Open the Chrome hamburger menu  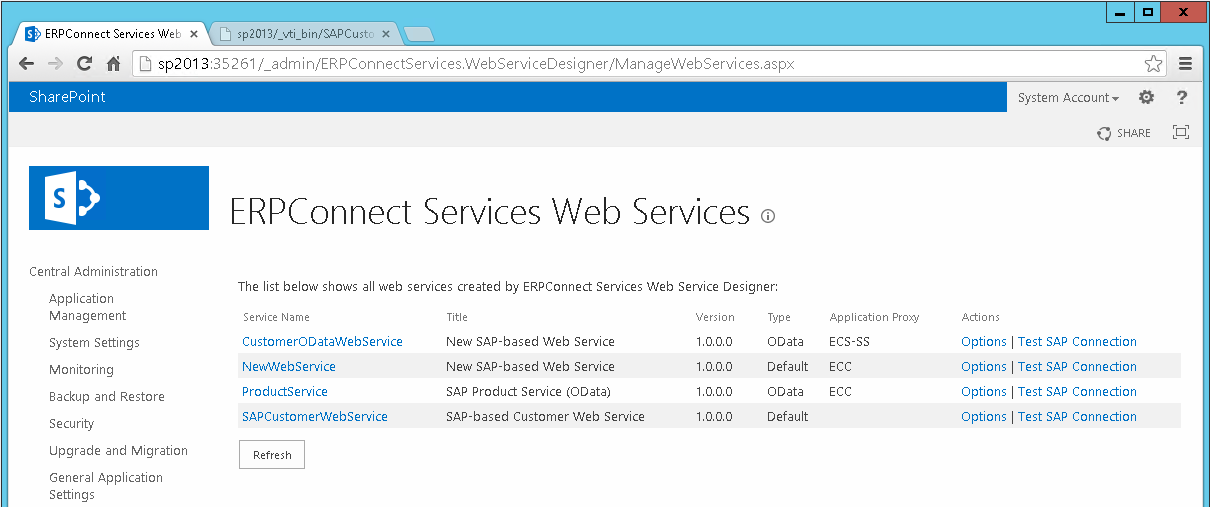1185,63
